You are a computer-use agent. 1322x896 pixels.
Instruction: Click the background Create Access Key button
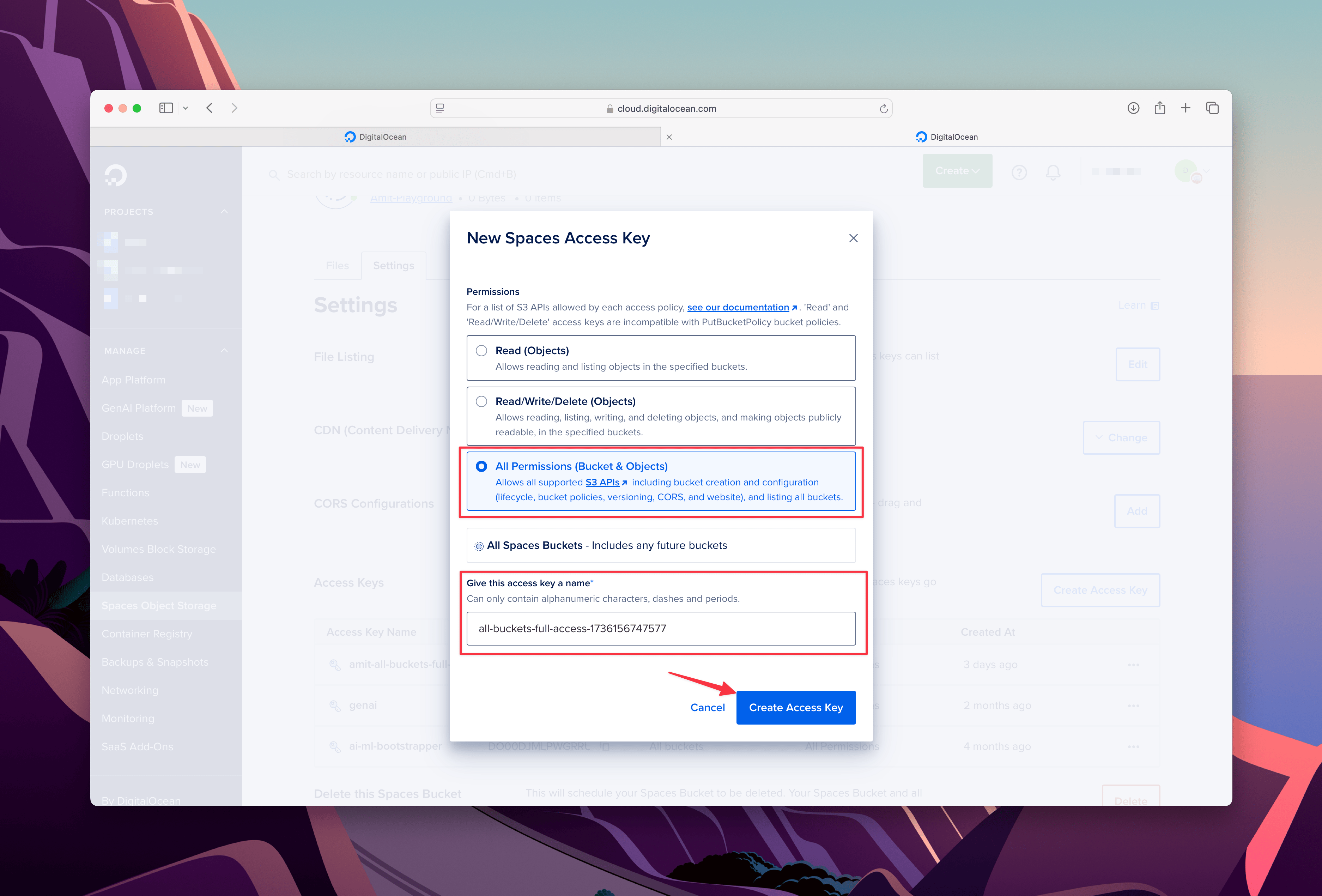[1100, 590]
